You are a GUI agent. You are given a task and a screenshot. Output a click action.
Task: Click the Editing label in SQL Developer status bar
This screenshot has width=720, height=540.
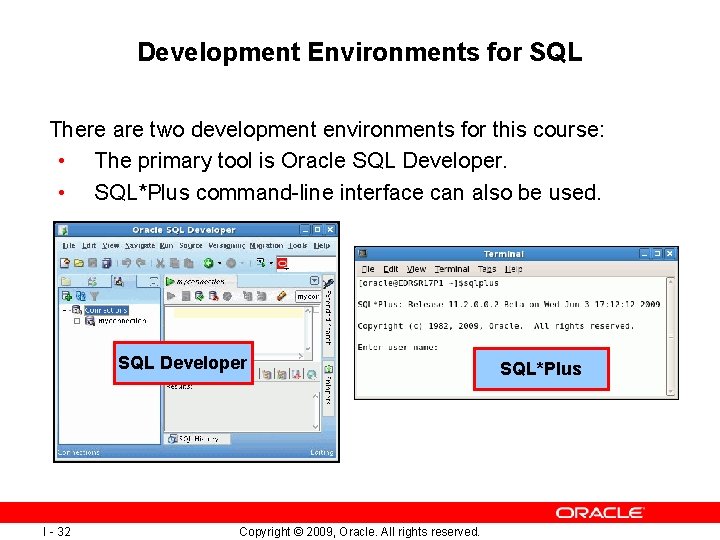coord(322,453)
